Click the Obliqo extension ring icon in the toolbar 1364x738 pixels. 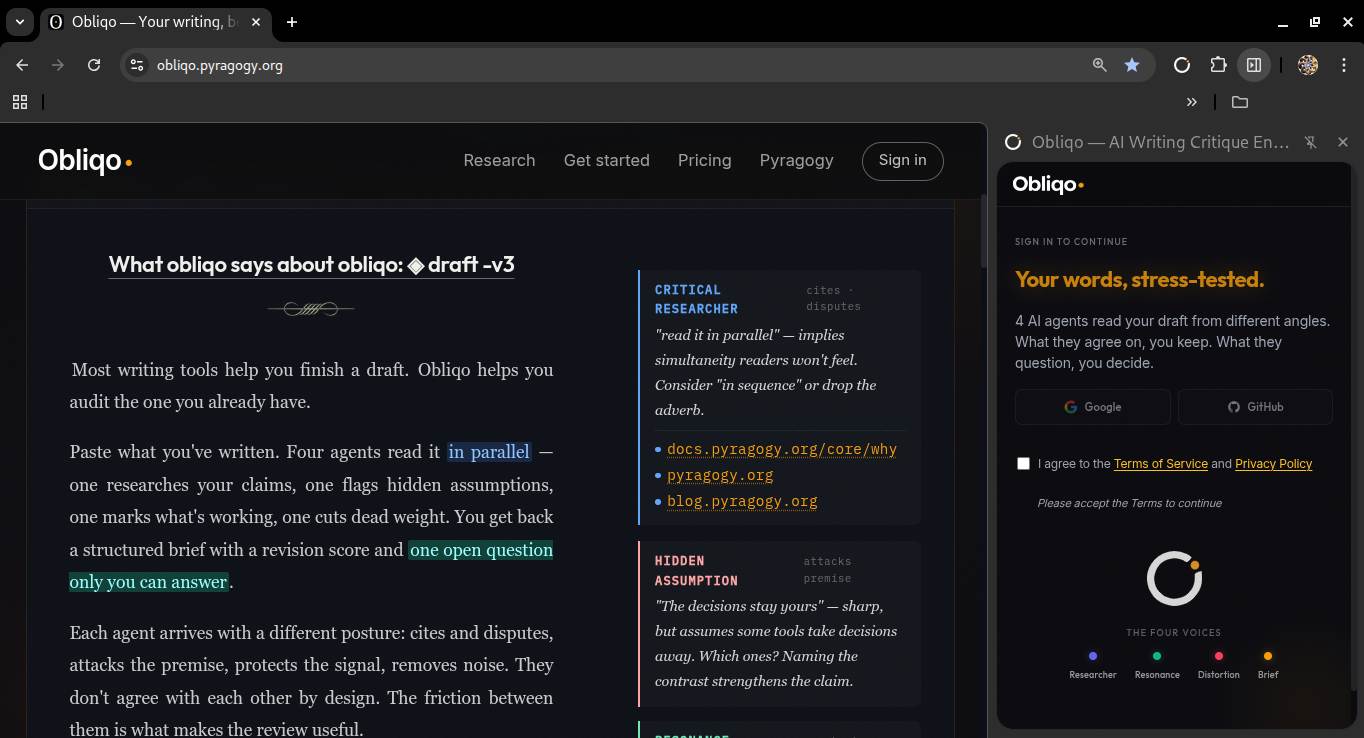click(1182, 65)
